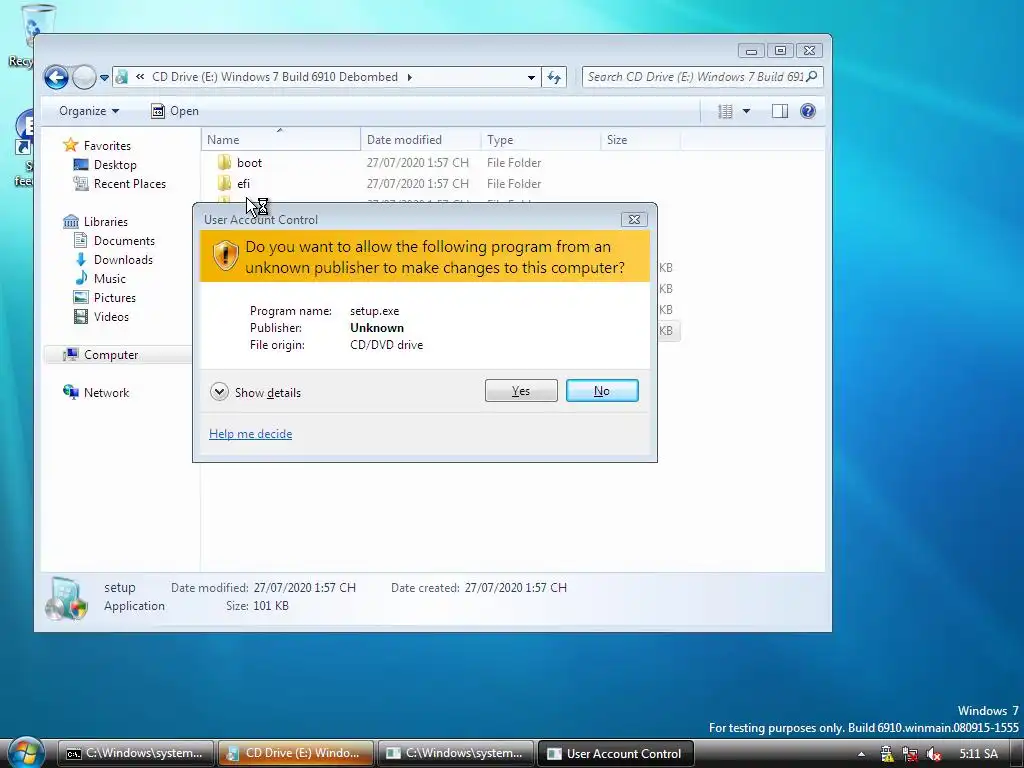Click the taskbar clock 5:11 SA
Image resolution: width=1024 pixels, height=768 pixels.
click(979, 754)
